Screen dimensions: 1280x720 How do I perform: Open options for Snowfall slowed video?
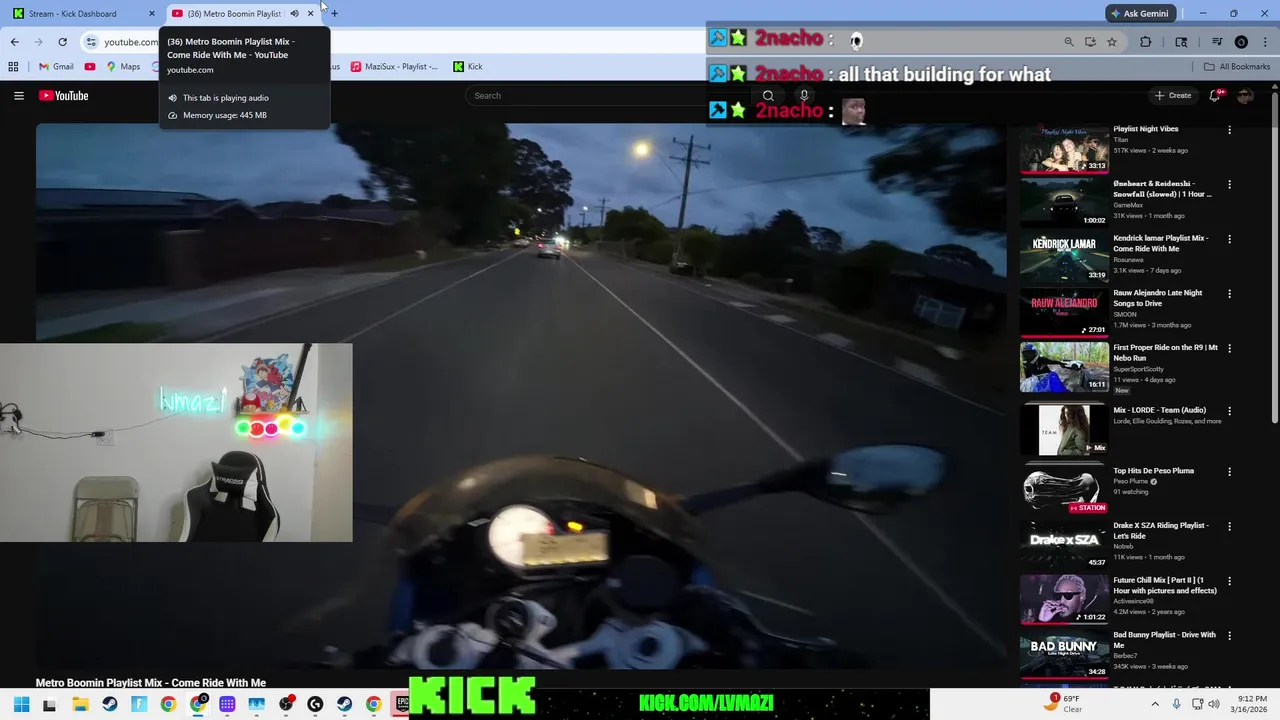coord(1229,185)
